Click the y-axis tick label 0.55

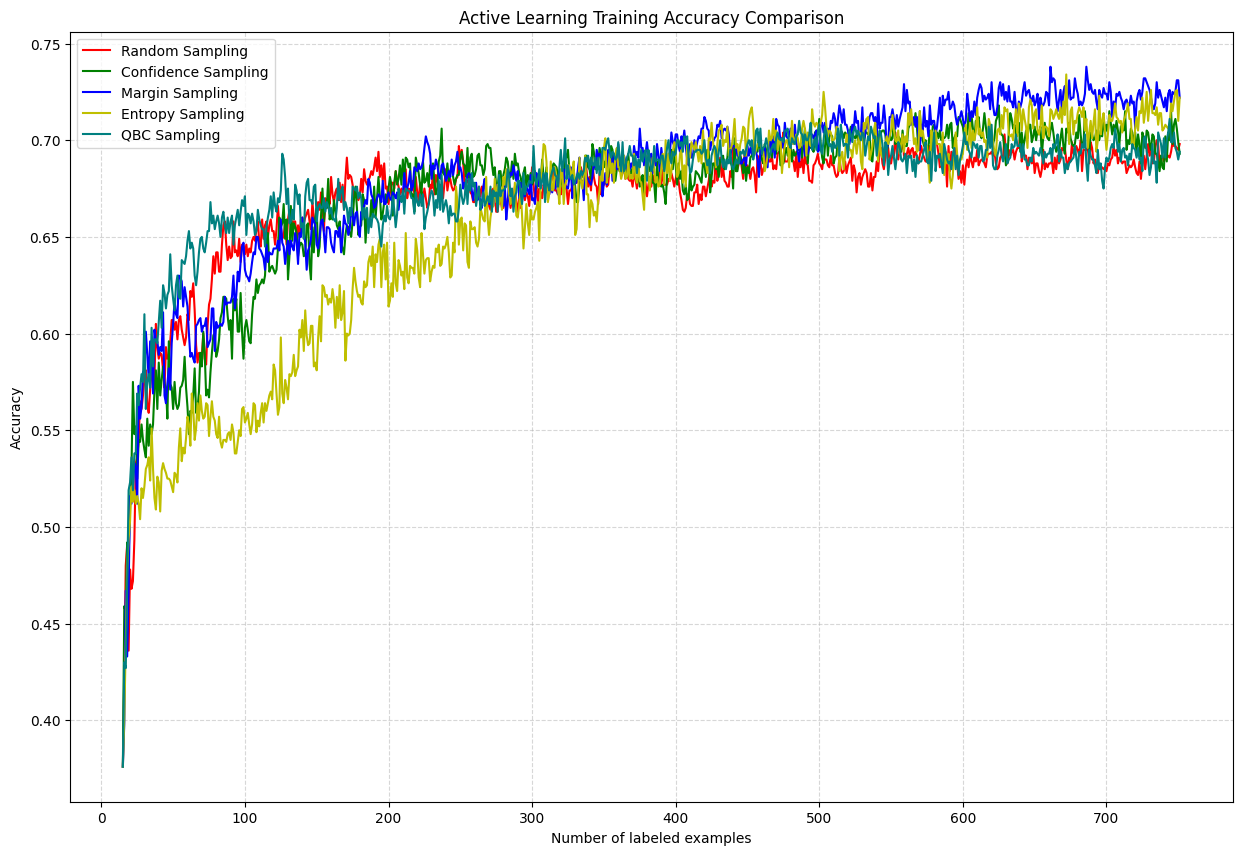pos(46,431)
